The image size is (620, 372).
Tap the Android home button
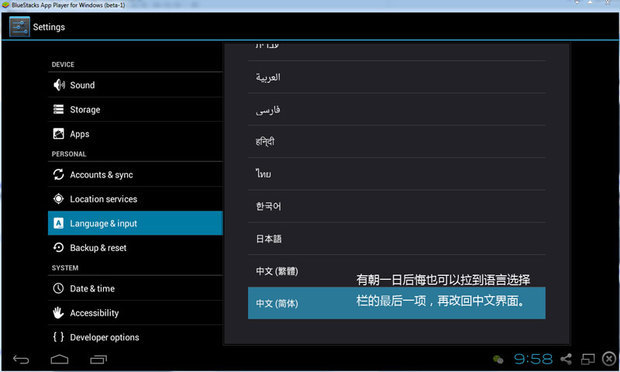coord(60,359)
